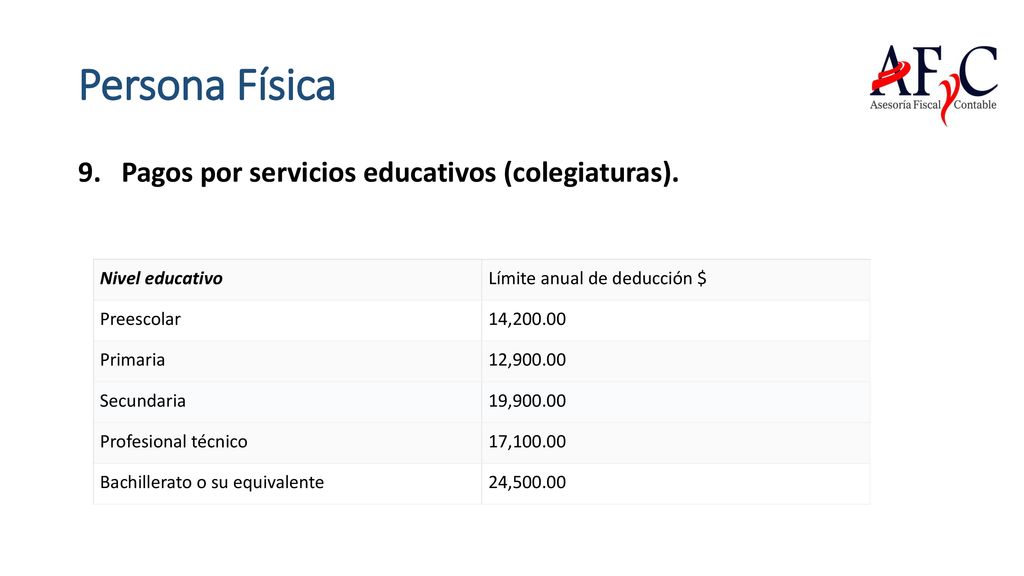This screenshot has height=576, width=1024.
Task: Click the number 9 list marker
Action: click(89, 172)
